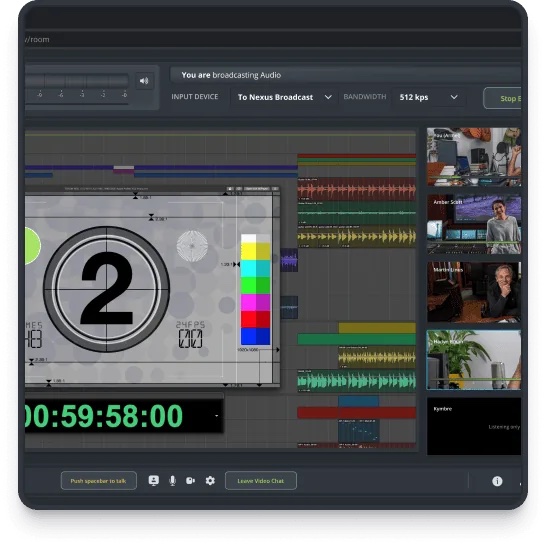
Task: Click the BANDWIDTH label
Action: (x=365, y=97)
